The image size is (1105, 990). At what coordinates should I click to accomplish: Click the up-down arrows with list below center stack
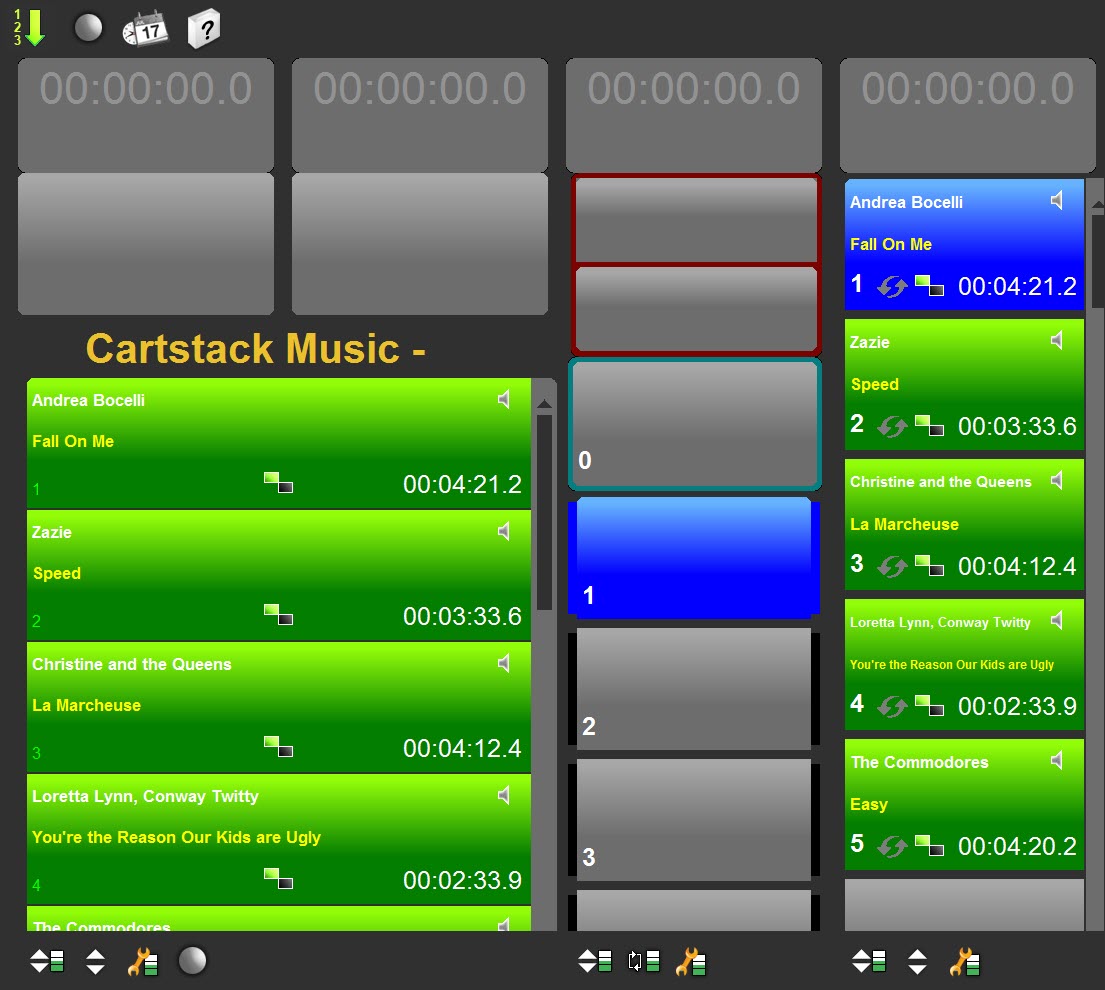(x=595, y=962)
